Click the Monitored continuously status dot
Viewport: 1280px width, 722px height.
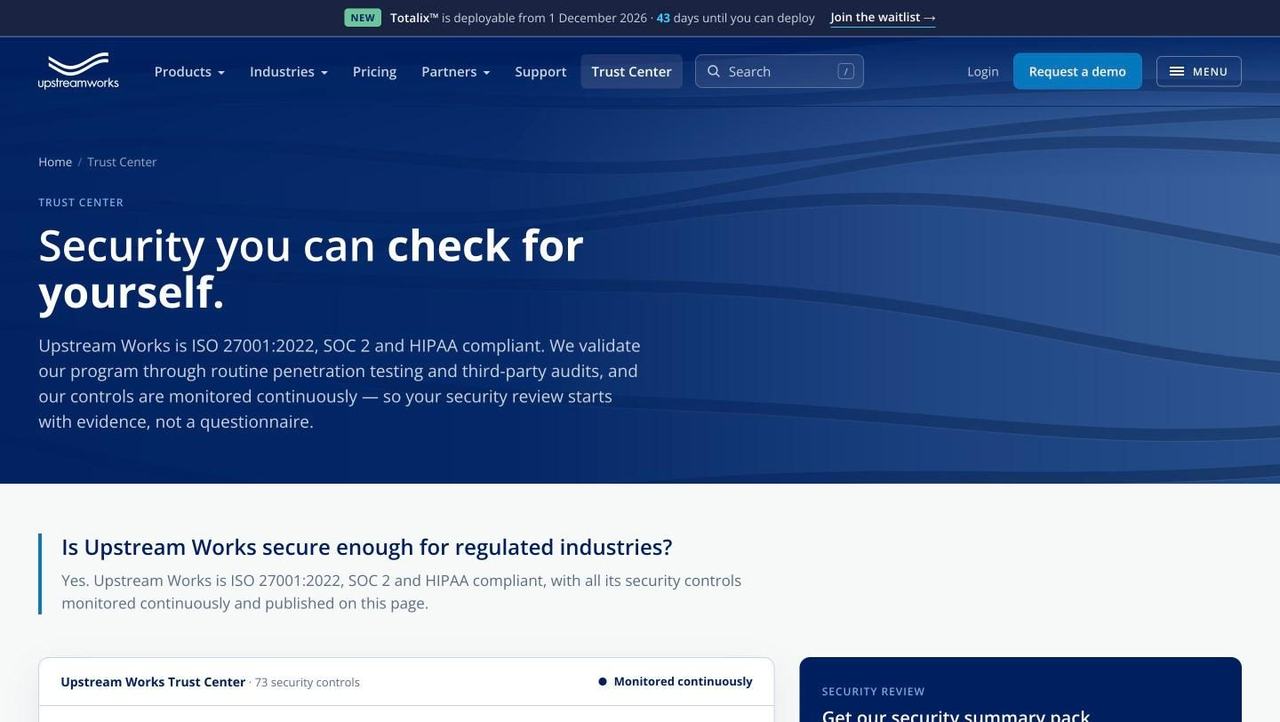tap(603, 682)
